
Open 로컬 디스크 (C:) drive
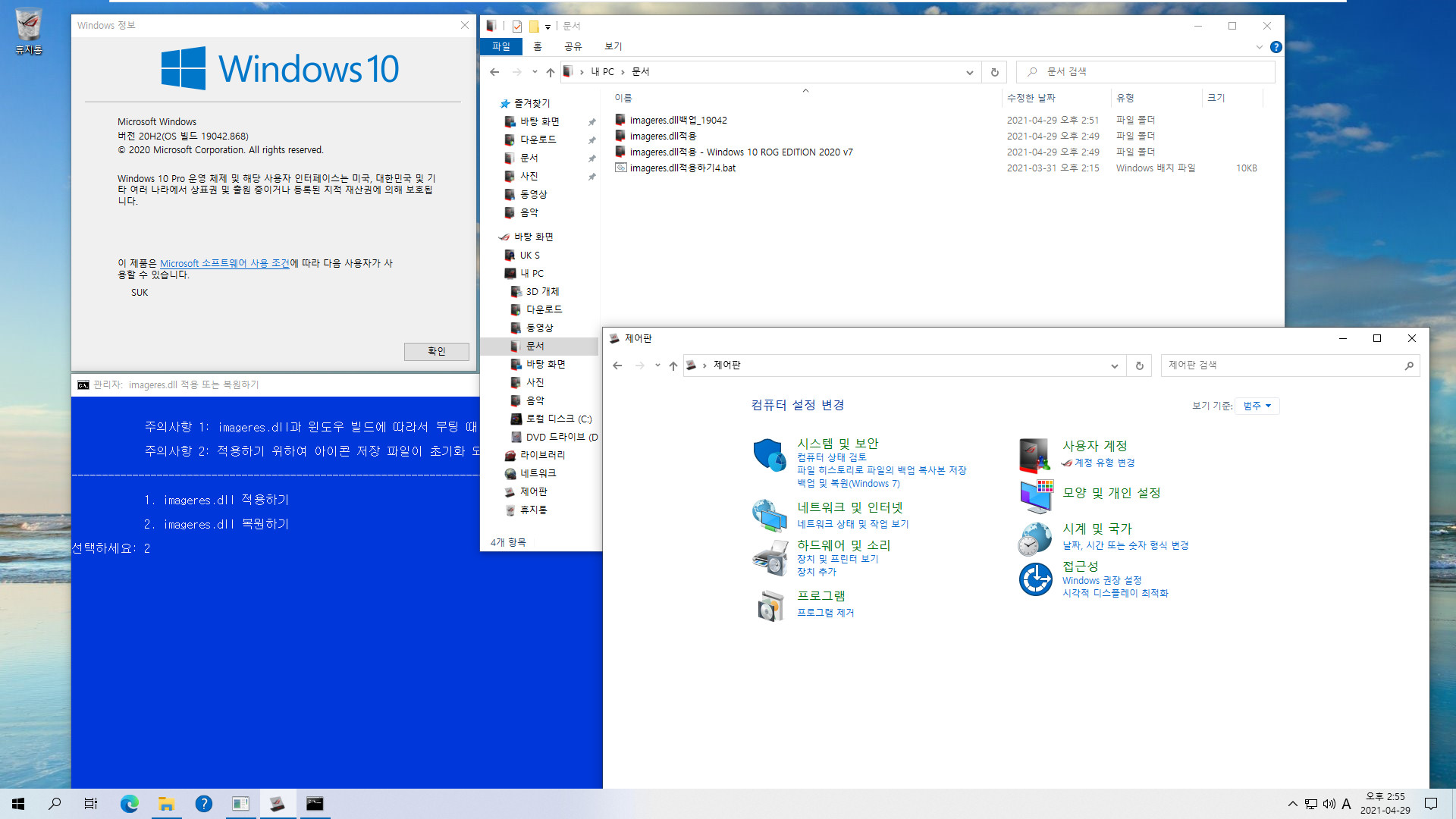click(x=558, y=419)
